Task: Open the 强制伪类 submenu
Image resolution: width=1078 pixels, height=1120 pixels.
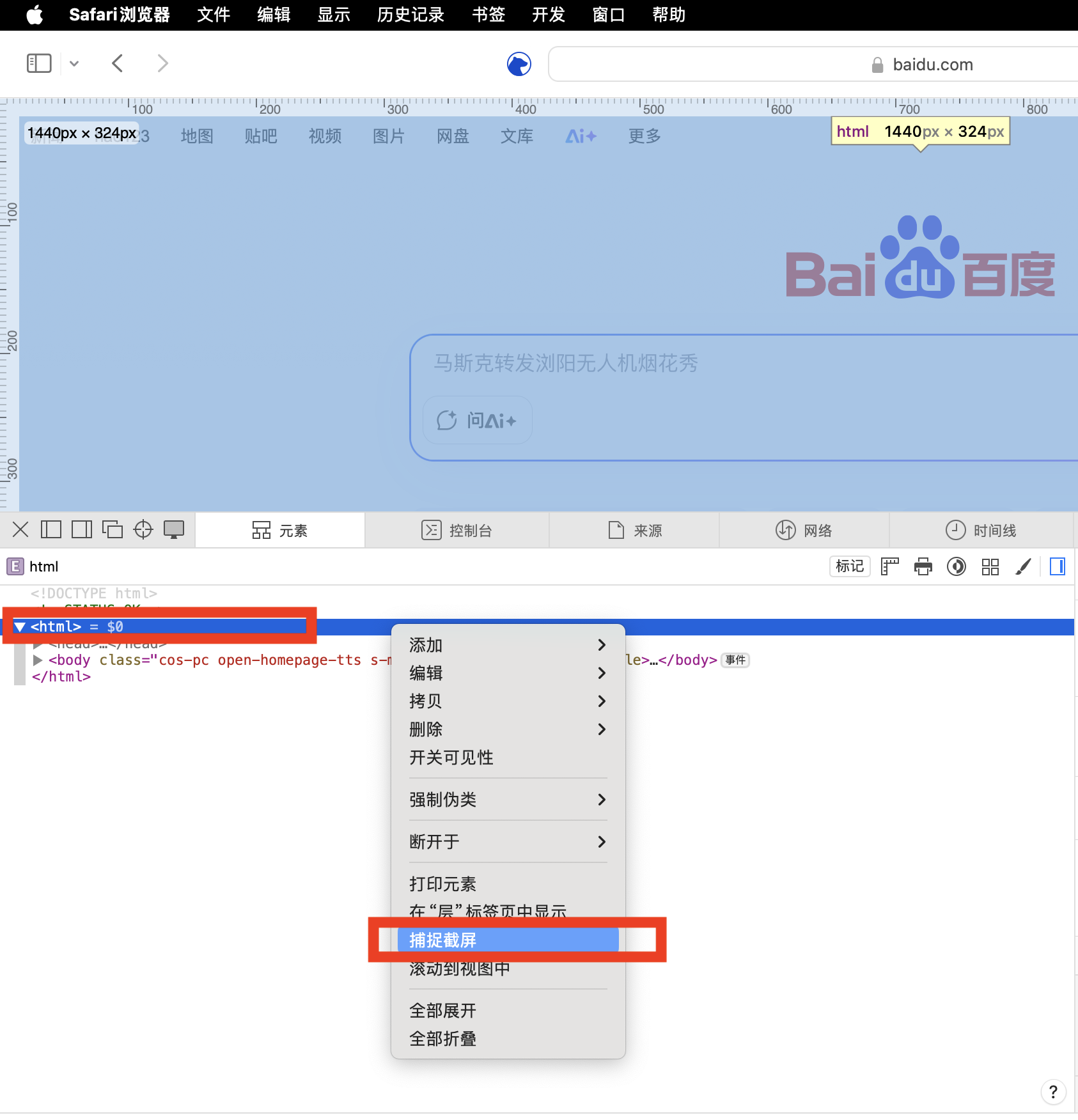Action: [x=508, y=800]
